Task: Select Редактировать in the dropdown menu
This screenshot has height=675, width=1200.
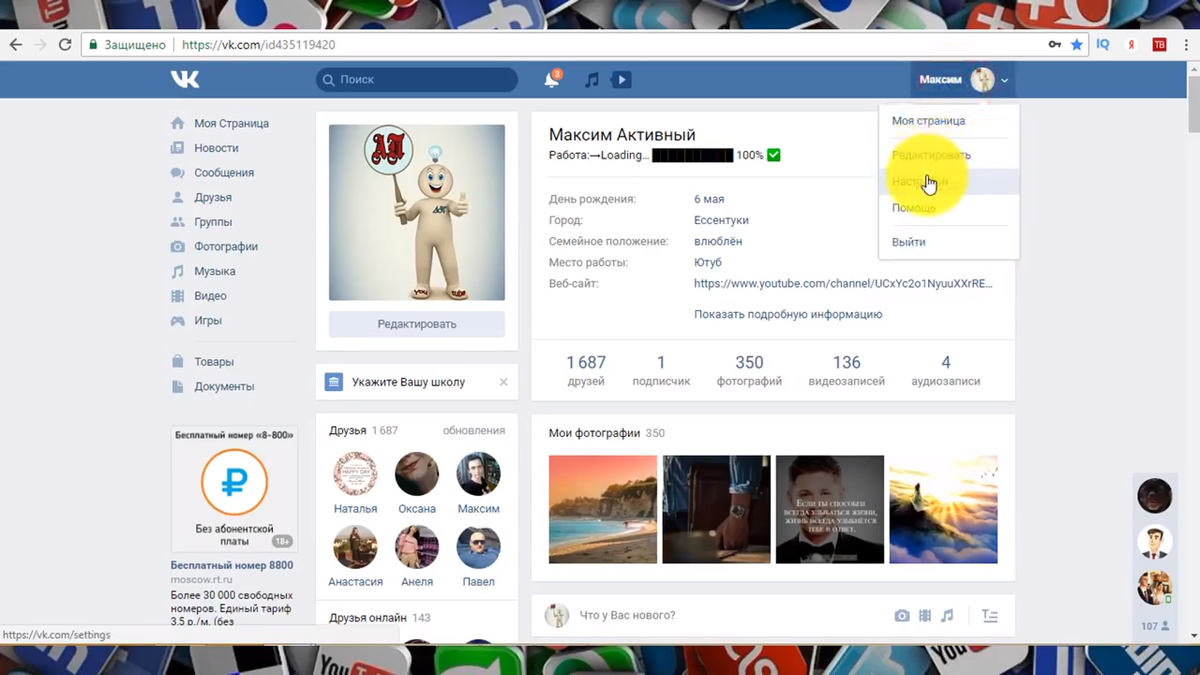Action: pyautogui.click(x=949, y=155)
